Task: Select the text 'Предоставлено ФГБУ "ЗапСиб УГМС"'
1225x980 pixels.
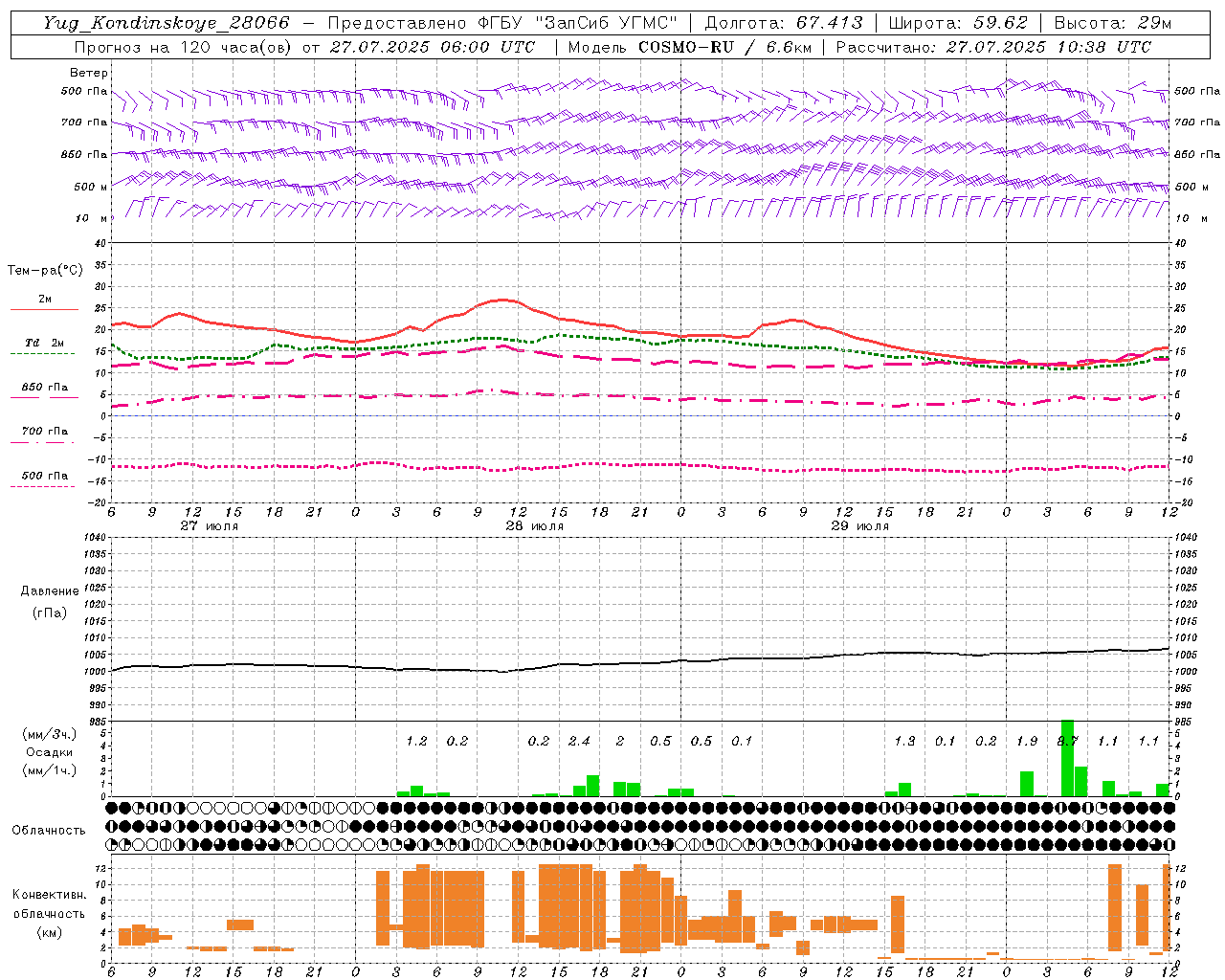Action: (x=503, y=23)
